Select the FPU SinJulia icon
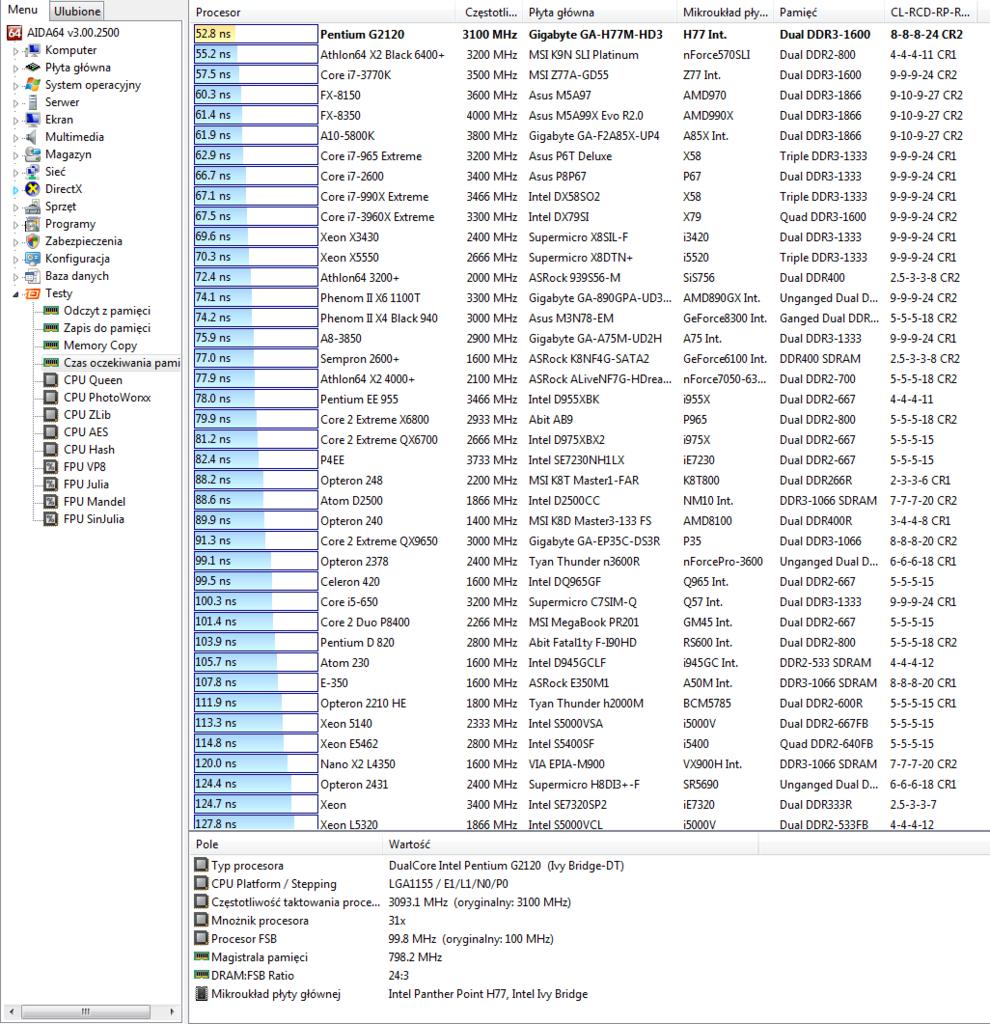 [x=51, y=519]
